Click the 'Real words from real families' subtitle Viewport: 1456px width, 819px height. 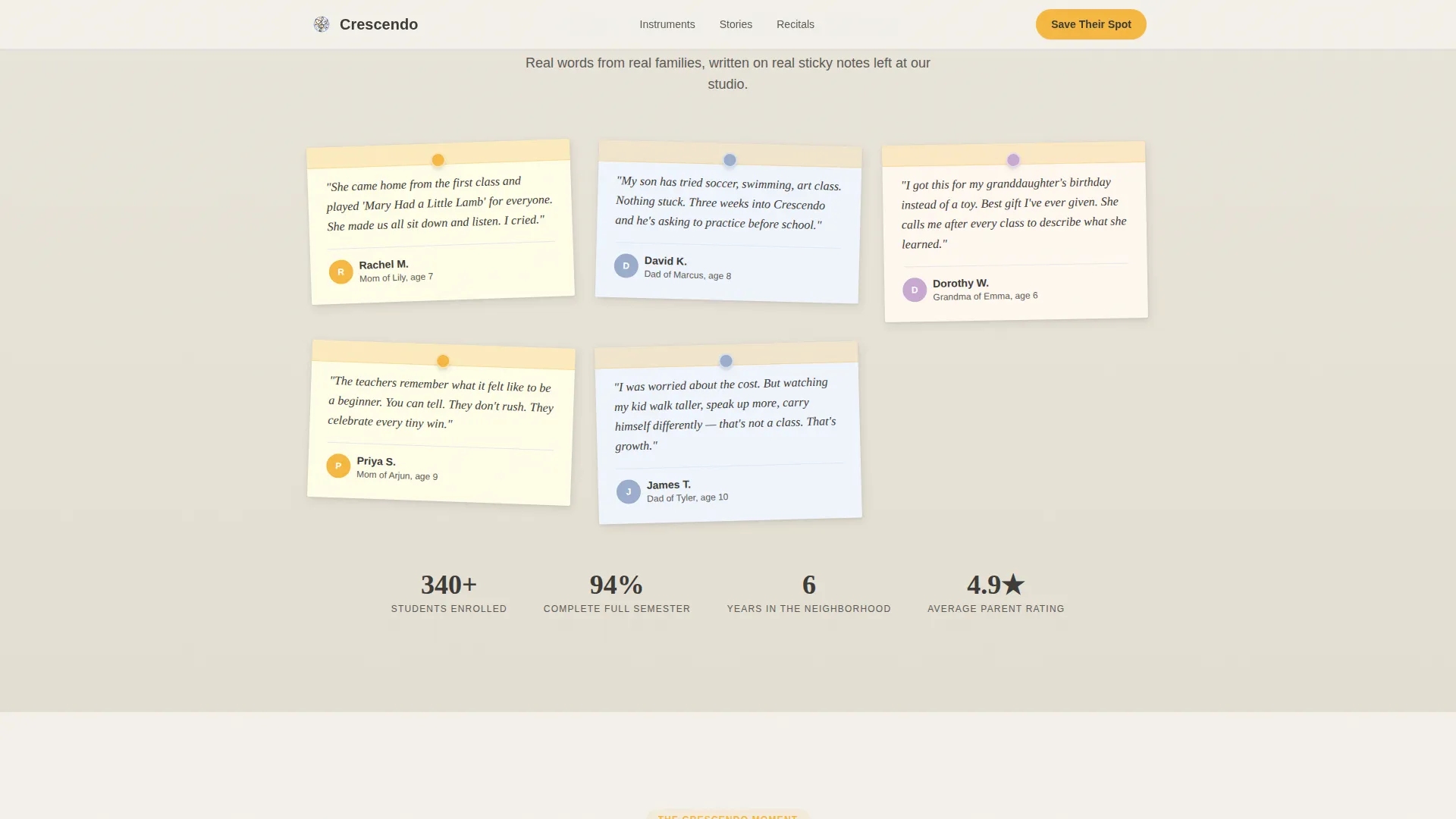tap(728, 74)
